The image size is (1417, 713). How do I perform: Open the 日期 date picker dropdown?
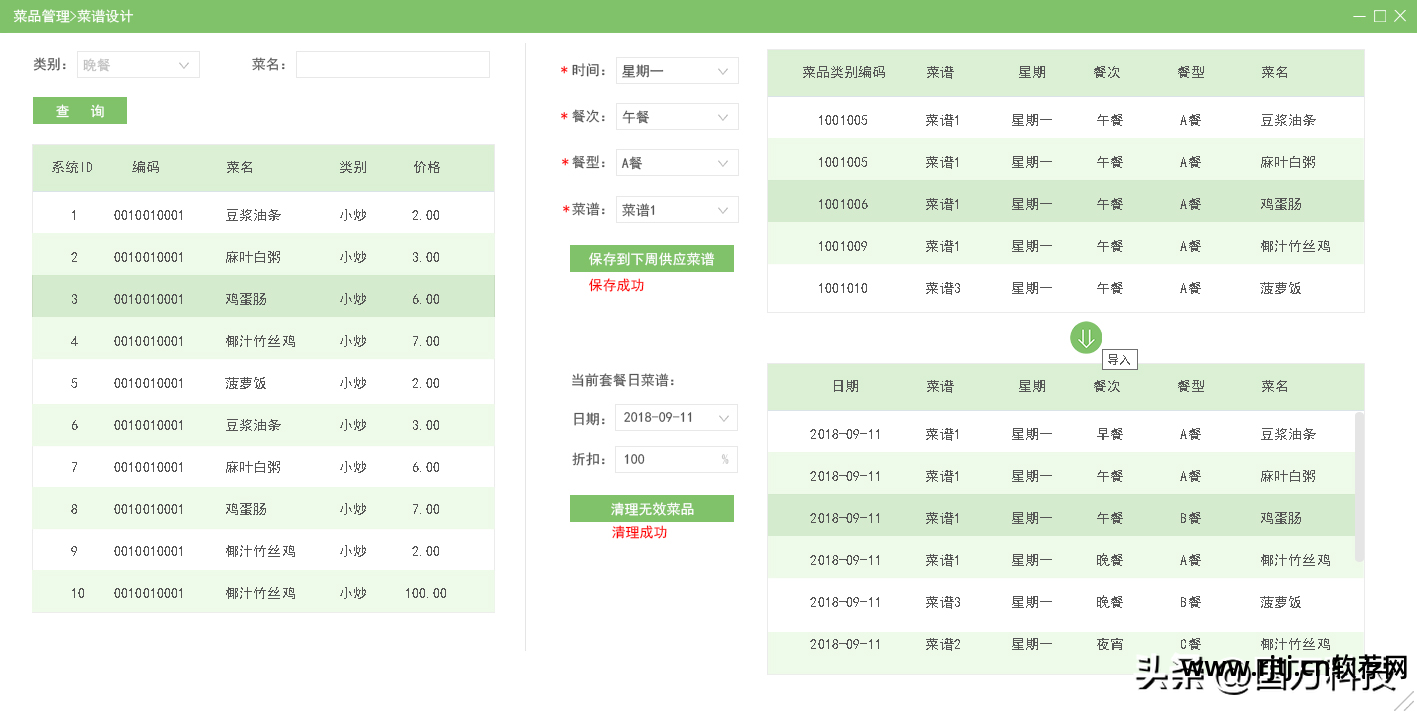(677, 417)
